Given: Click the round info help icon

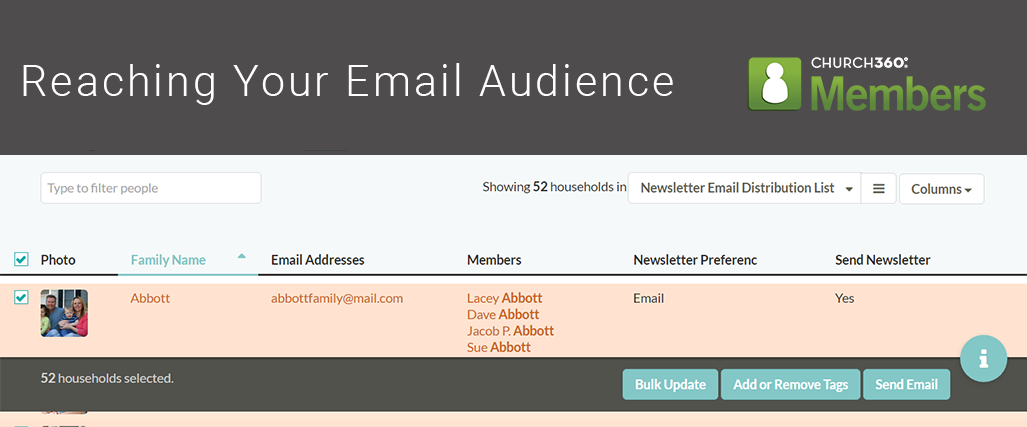Looking at the screenshot, I should tap(983, 358).
